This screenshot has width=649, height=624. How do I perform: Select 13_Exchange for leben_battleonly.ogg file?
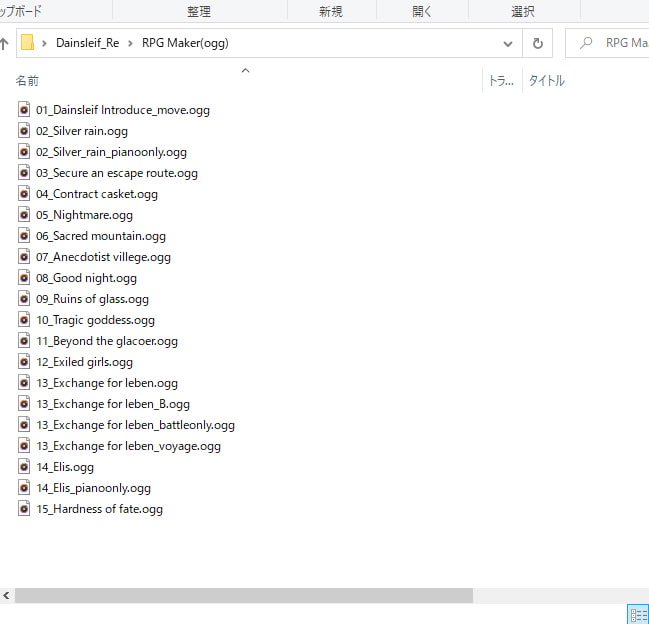pos(135,425)
